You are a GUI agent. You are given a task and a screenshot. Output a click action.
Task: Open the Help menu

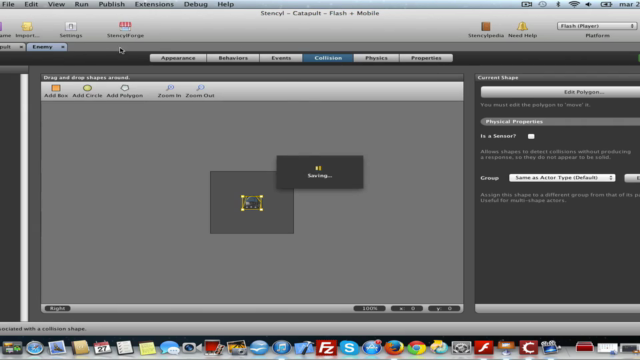[225, 4]
